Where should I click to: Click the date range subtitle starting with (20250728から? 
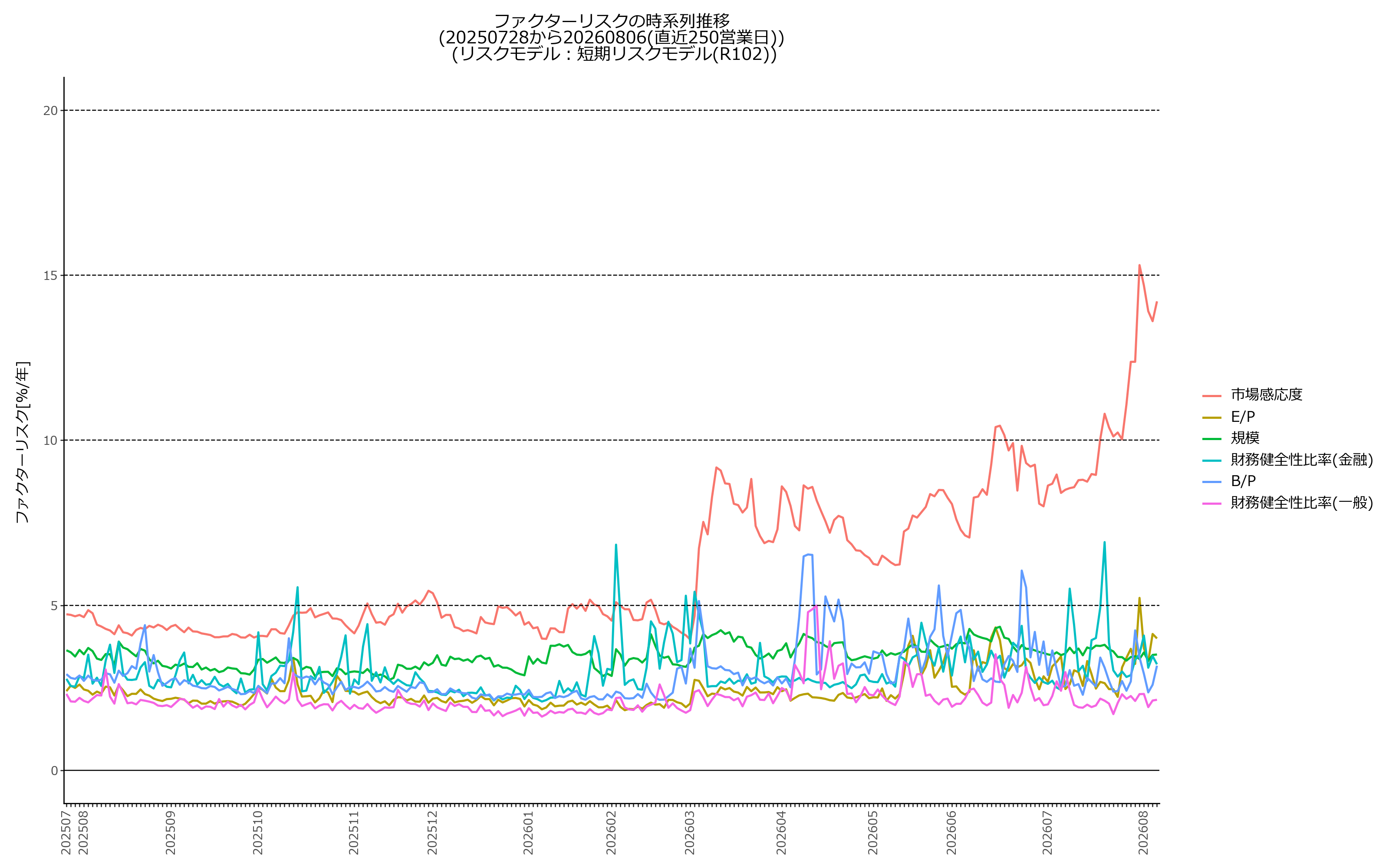tap(612, 38)
